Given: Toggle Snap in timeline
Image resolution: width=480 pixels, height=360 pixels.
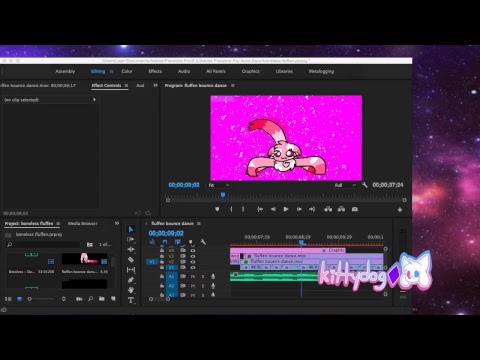Looking at the screenshot, I should [x=165, y=242].
